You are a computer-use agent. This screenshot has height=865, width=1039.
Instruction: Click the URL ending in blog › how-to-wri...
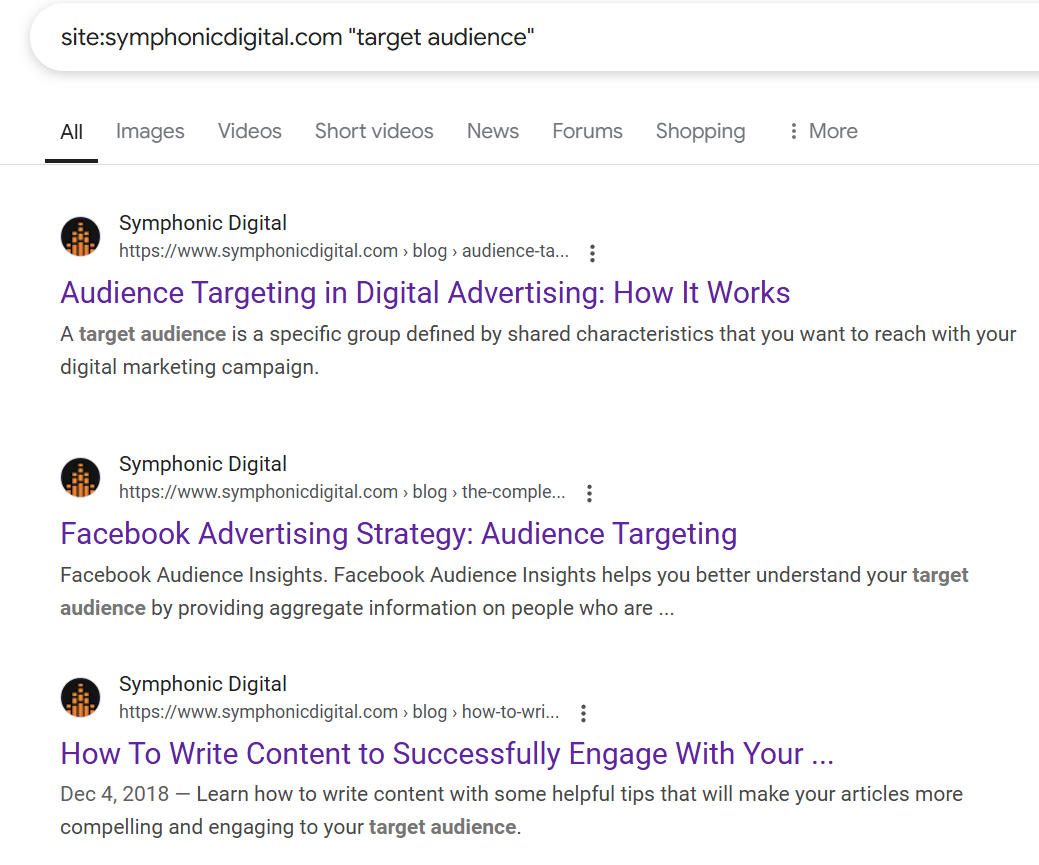pos(339,712)
